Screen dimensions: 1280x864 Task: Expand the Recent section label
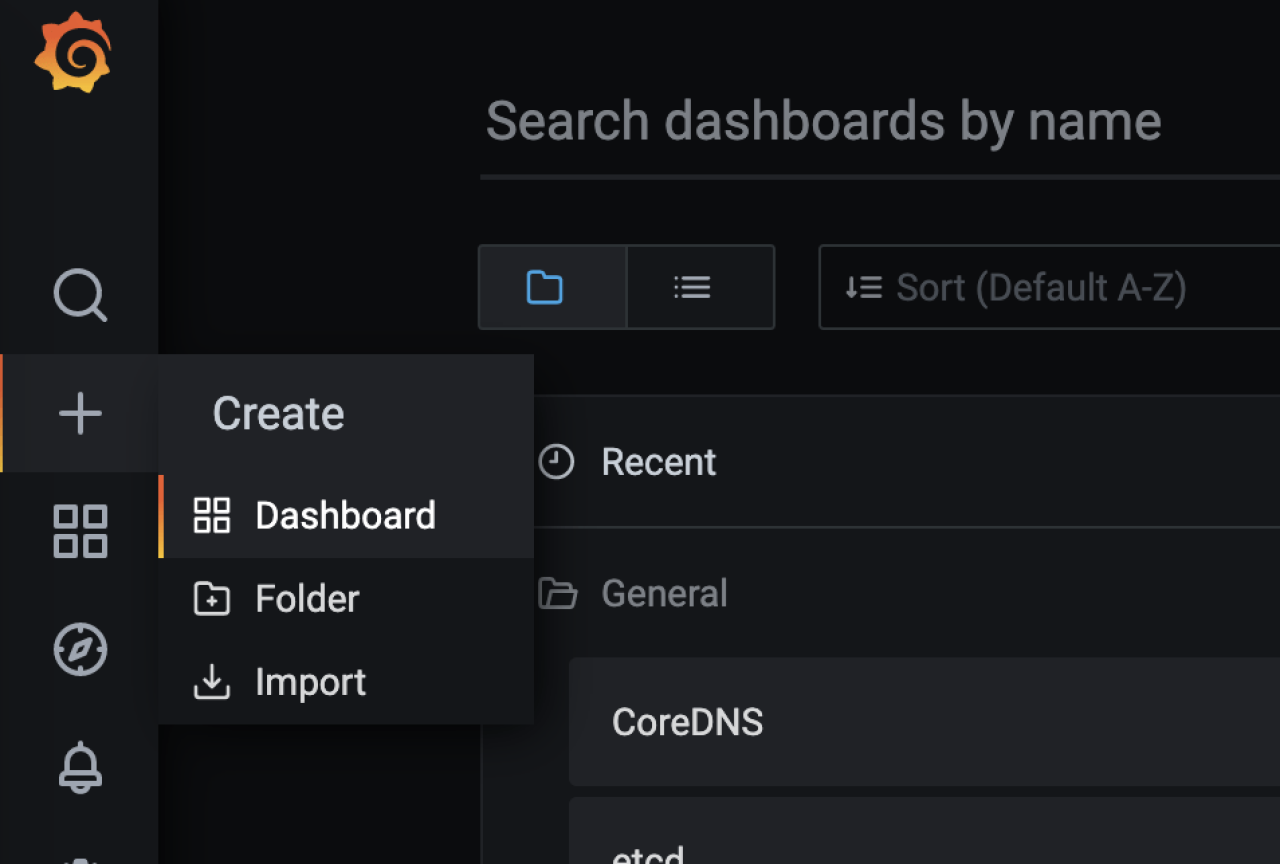click(x=659, y=462)
